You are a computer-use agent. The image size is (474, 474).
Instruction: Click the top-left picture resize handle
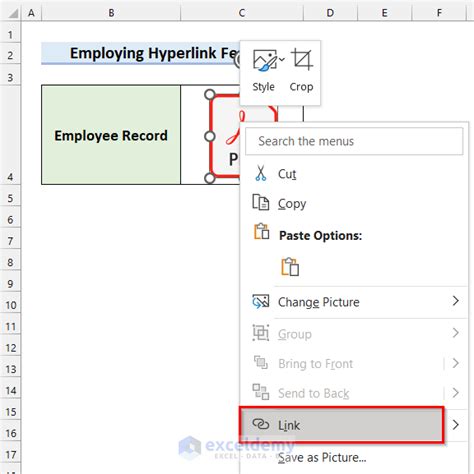tap(210, 94)
